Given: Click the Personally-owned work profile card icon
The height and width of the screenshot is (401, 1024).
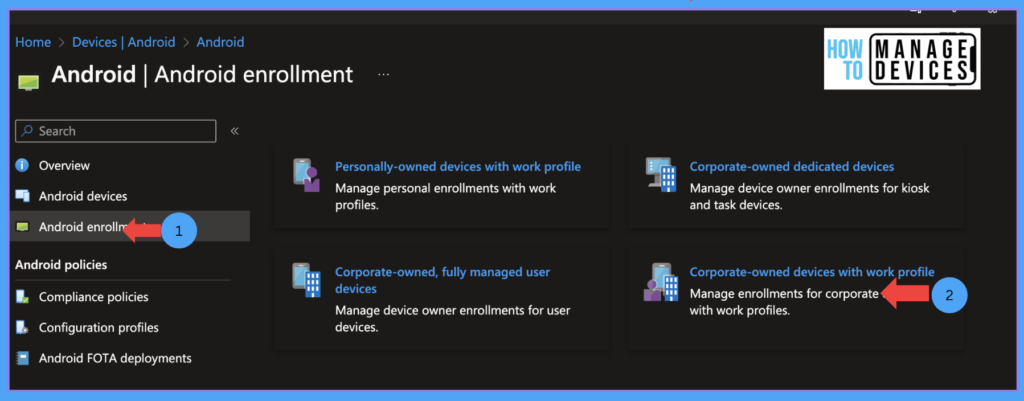Looking at the screenshot, I should pos(306,174).
